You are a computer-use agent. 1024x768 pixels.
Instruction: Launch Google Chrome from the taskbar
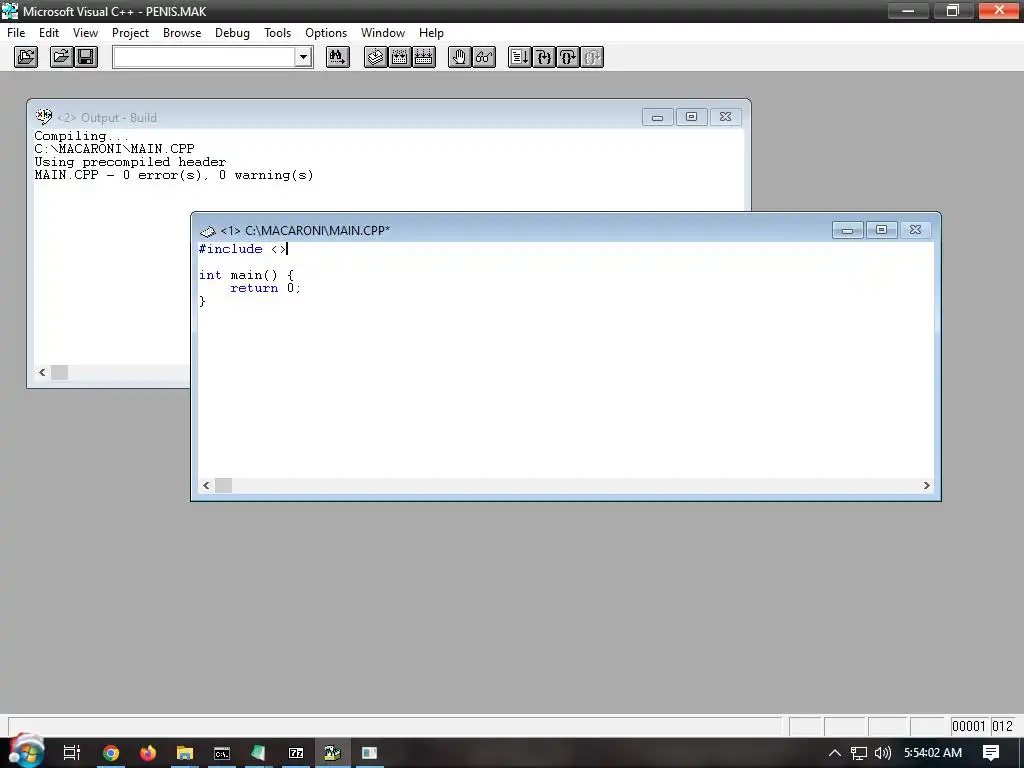point(111,753)
